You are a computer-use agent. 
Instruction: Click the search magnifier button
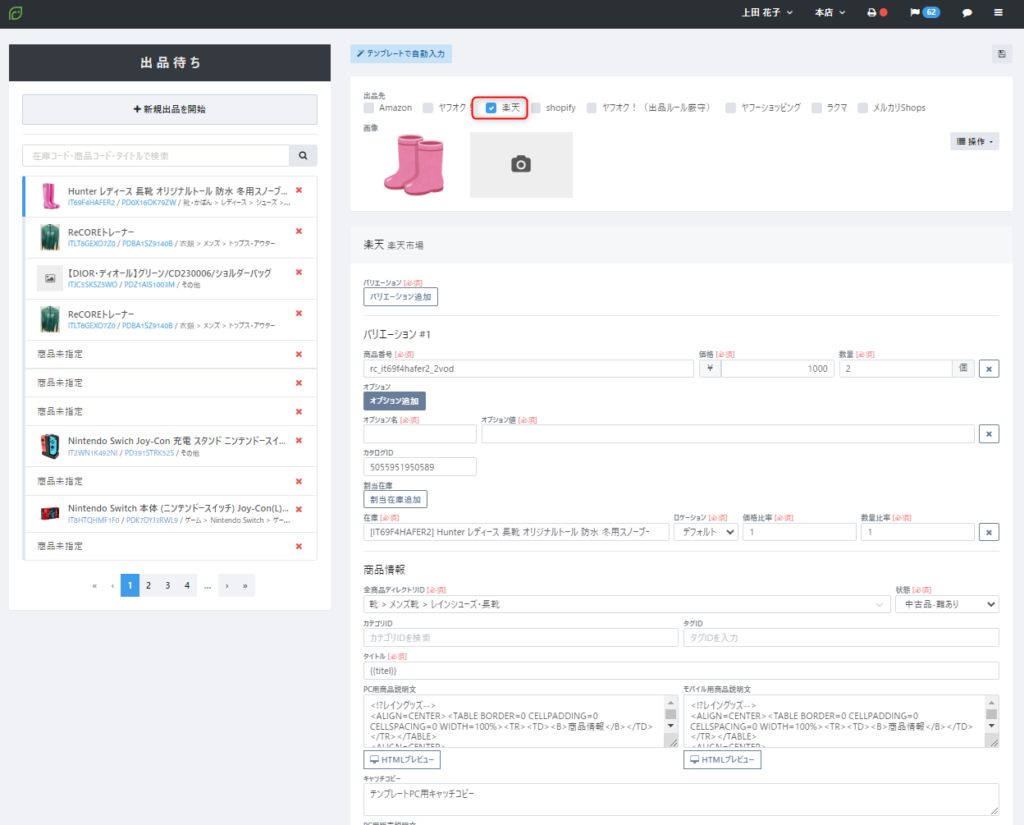tap(303, 155)
